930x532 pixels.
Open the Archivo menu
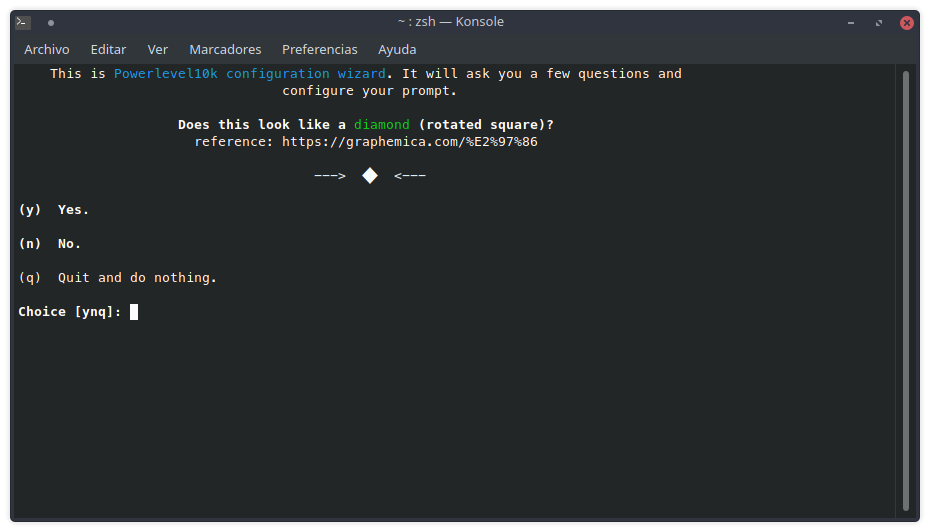click(x=46, y=49)
